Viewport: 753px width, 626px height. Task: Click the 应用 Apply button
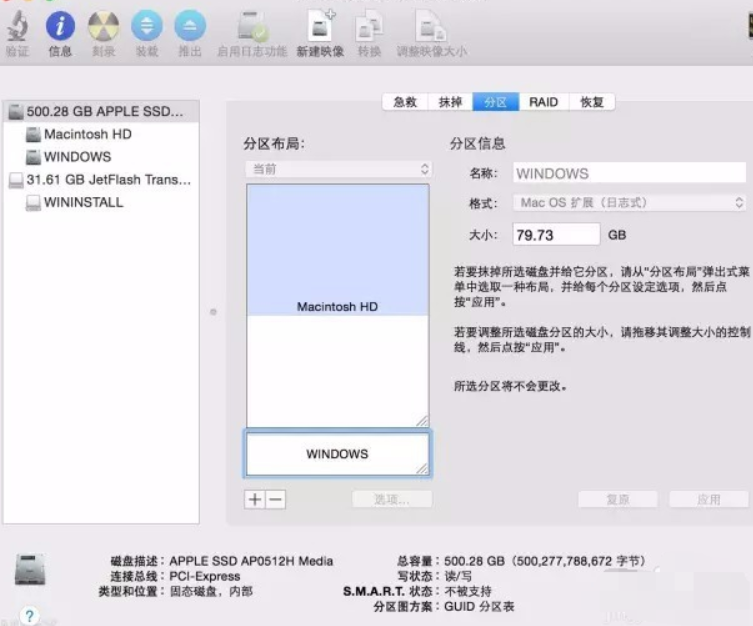tap(709, 500)
